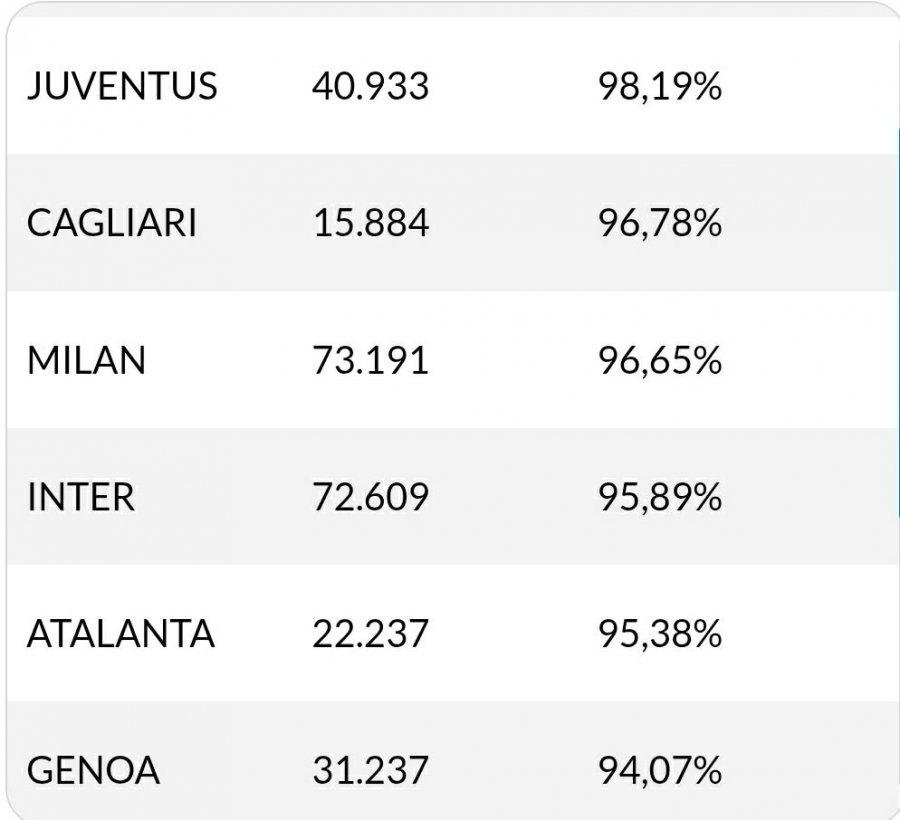The image size is (900, 820).
Task: Select the INTER team cell
Action: (x=80, y=497)
